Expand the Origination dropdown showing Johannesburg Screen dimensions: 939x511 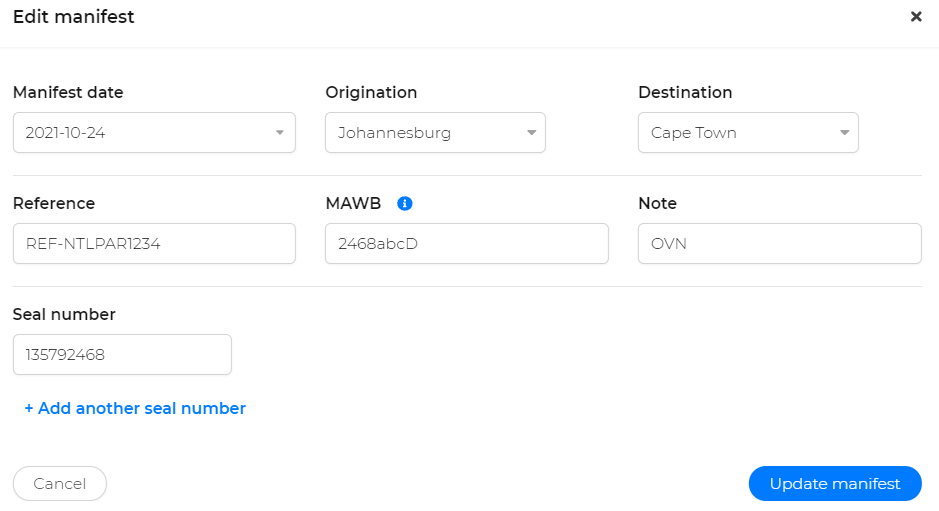point(435,132)
